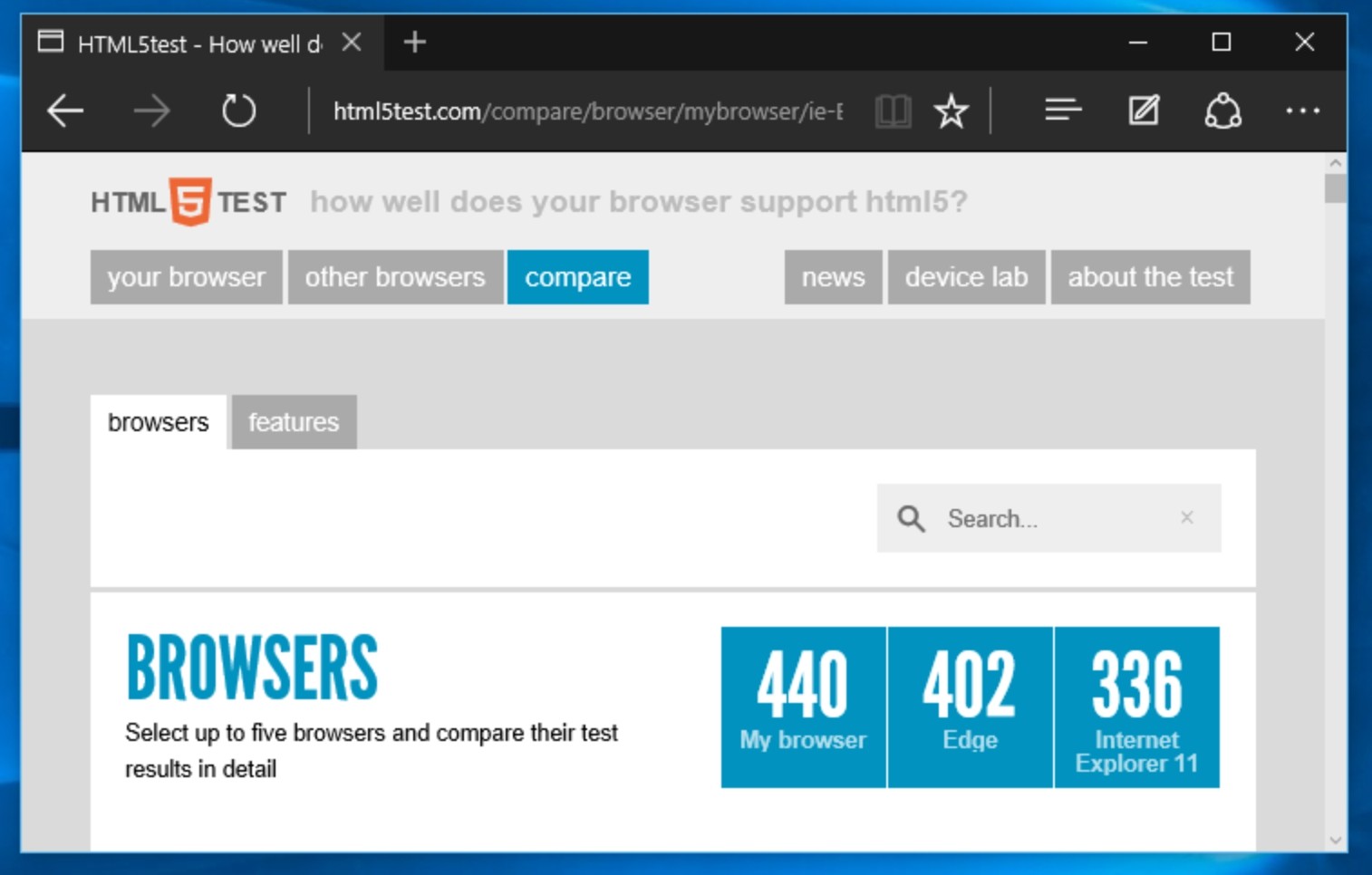Viewport: 1372px width, 875px height.
Task: Open the Hub panel
Action: tap(1062, 111)
